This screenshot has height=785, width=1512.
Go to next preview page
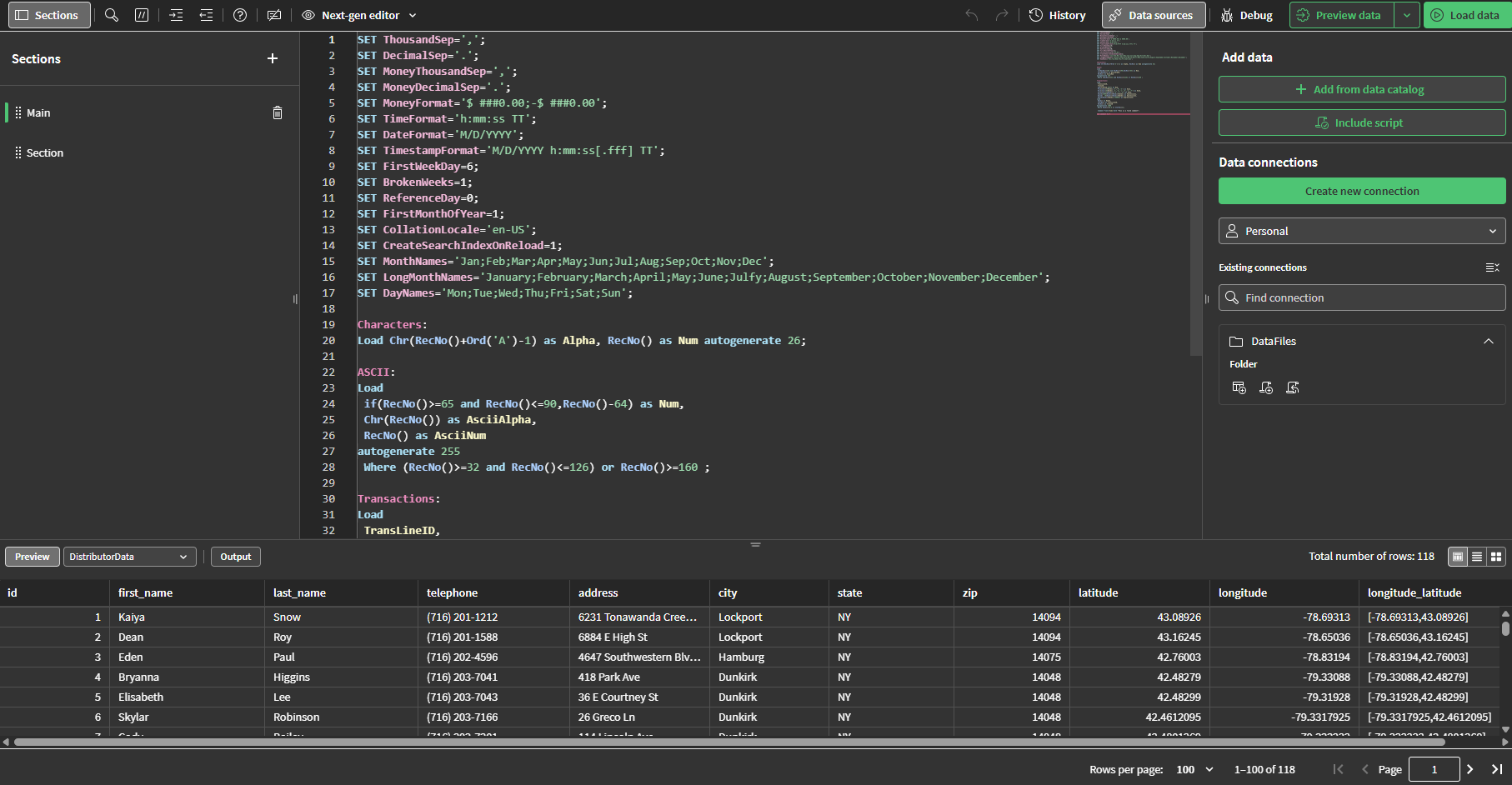tap(1470, 769)
